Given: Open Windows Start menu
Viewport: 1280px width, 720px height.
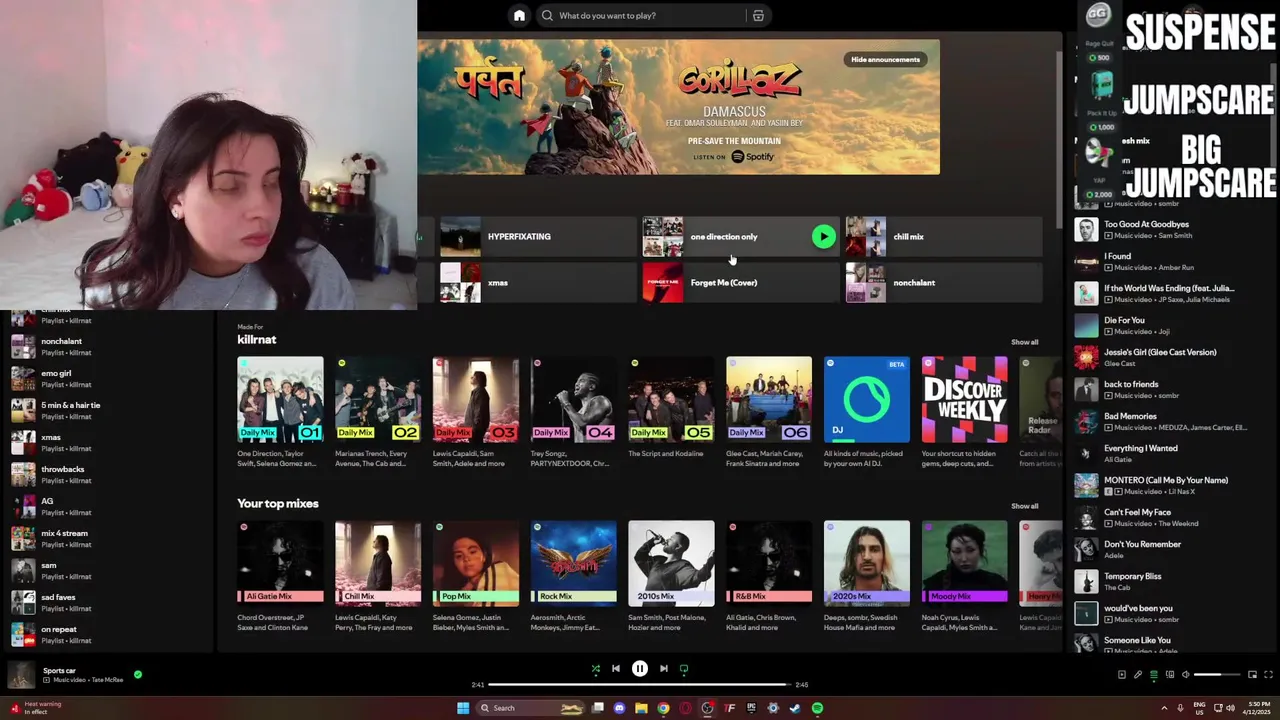Looking at the screenshot, I should pyautogui.click(x=463, y=708).
